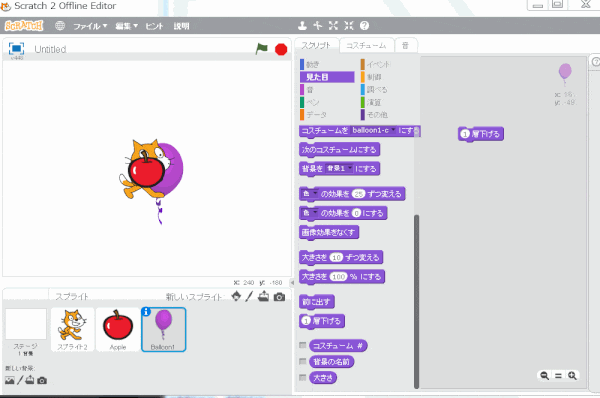Zoom in on the scripts area
This screenshot has width=600, height=398.
[x=572, y=375]
